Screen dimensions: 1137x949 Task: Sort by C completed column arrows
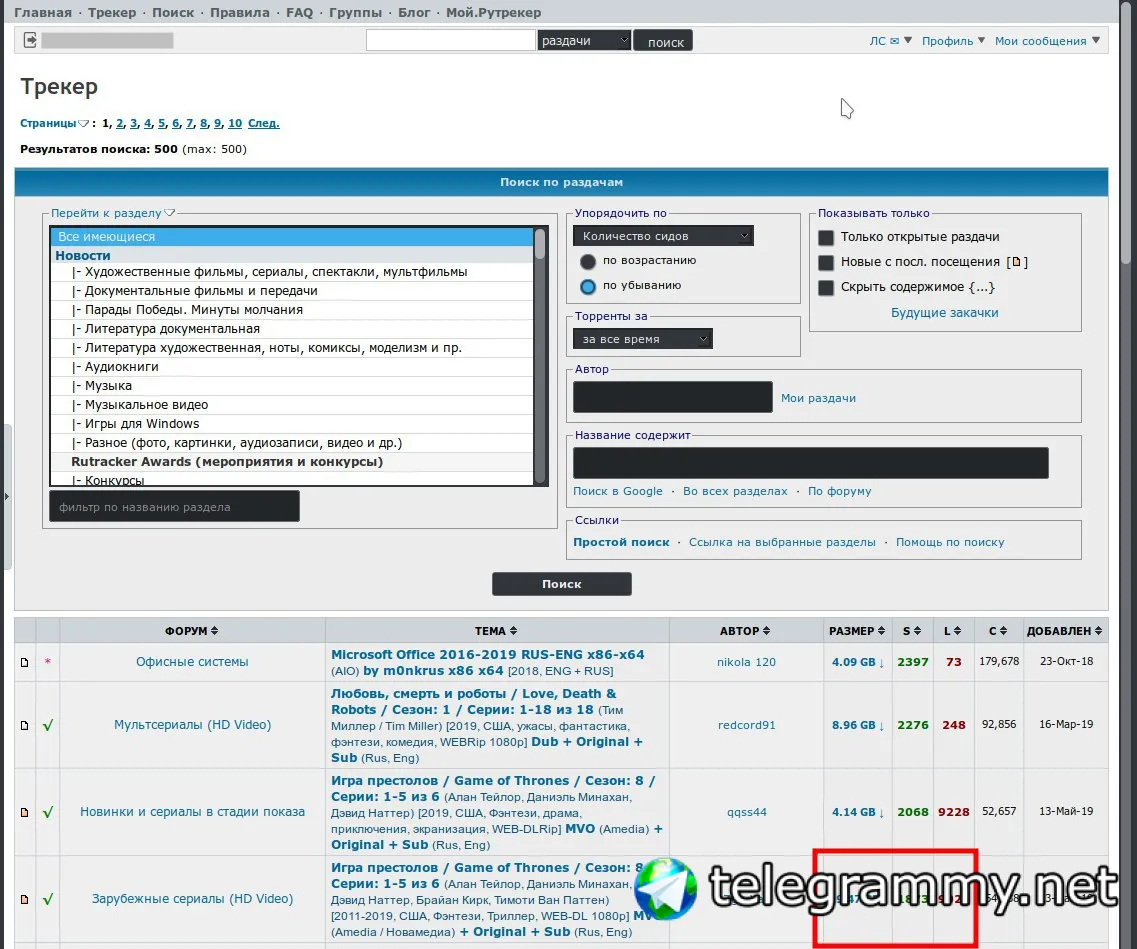[x=1004, y=631]
